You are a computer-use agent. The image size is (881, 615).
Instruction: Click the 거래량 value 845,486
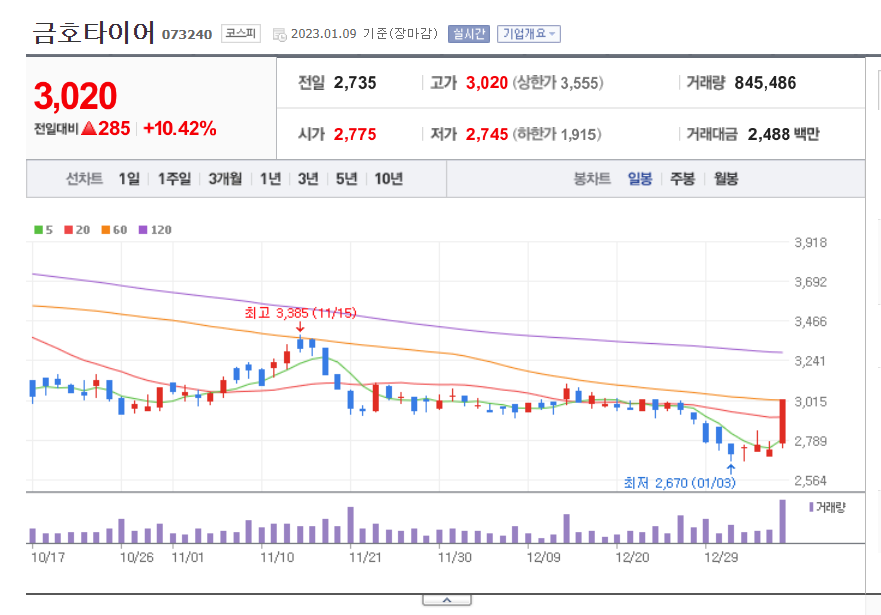765,83
